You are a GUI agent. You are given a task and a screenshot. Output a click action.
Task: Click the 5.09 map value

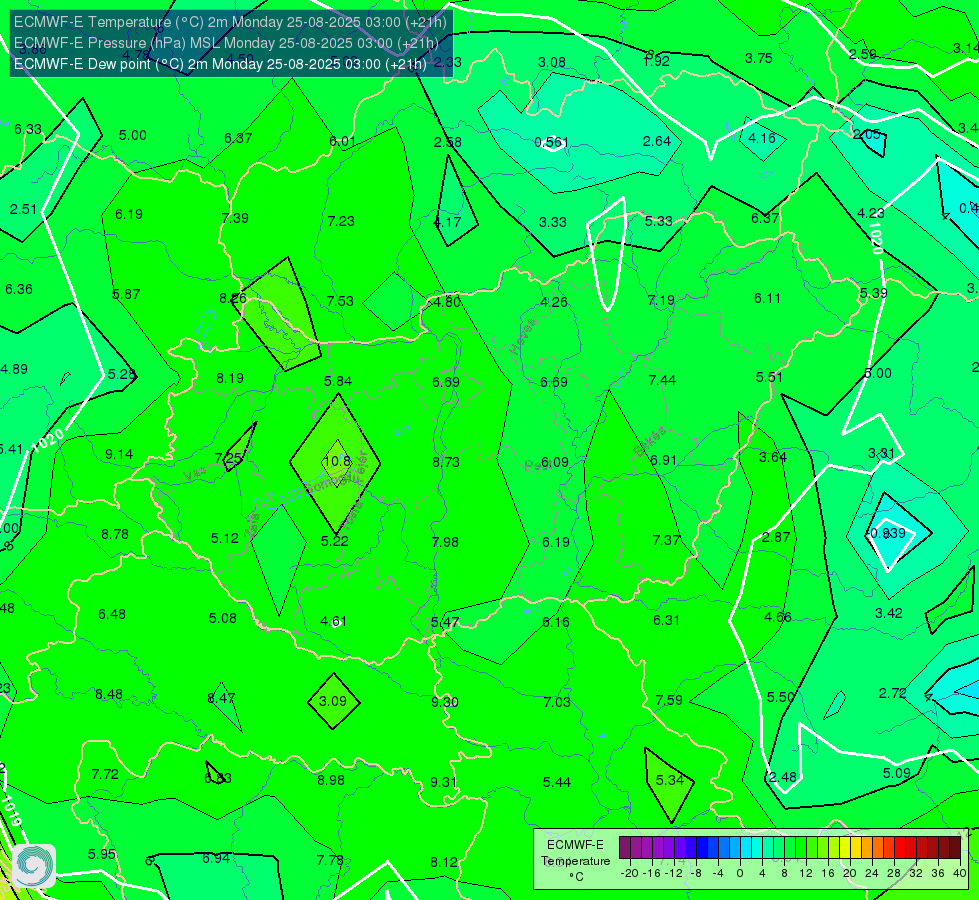click(x=897, y=773)
